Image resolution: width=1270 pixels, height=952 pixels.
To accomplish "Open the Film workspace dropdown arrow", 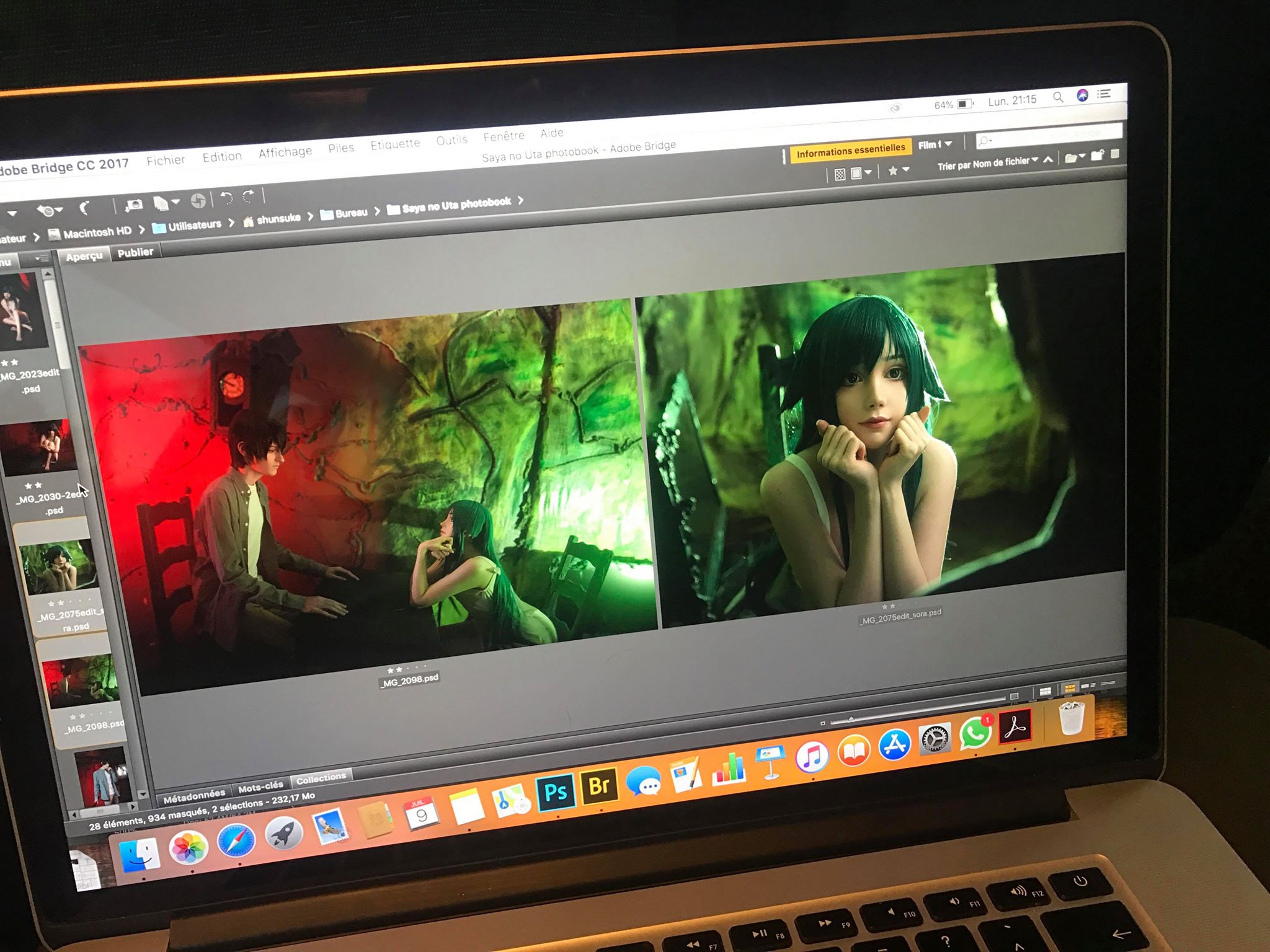I will [x=948, y=144].
